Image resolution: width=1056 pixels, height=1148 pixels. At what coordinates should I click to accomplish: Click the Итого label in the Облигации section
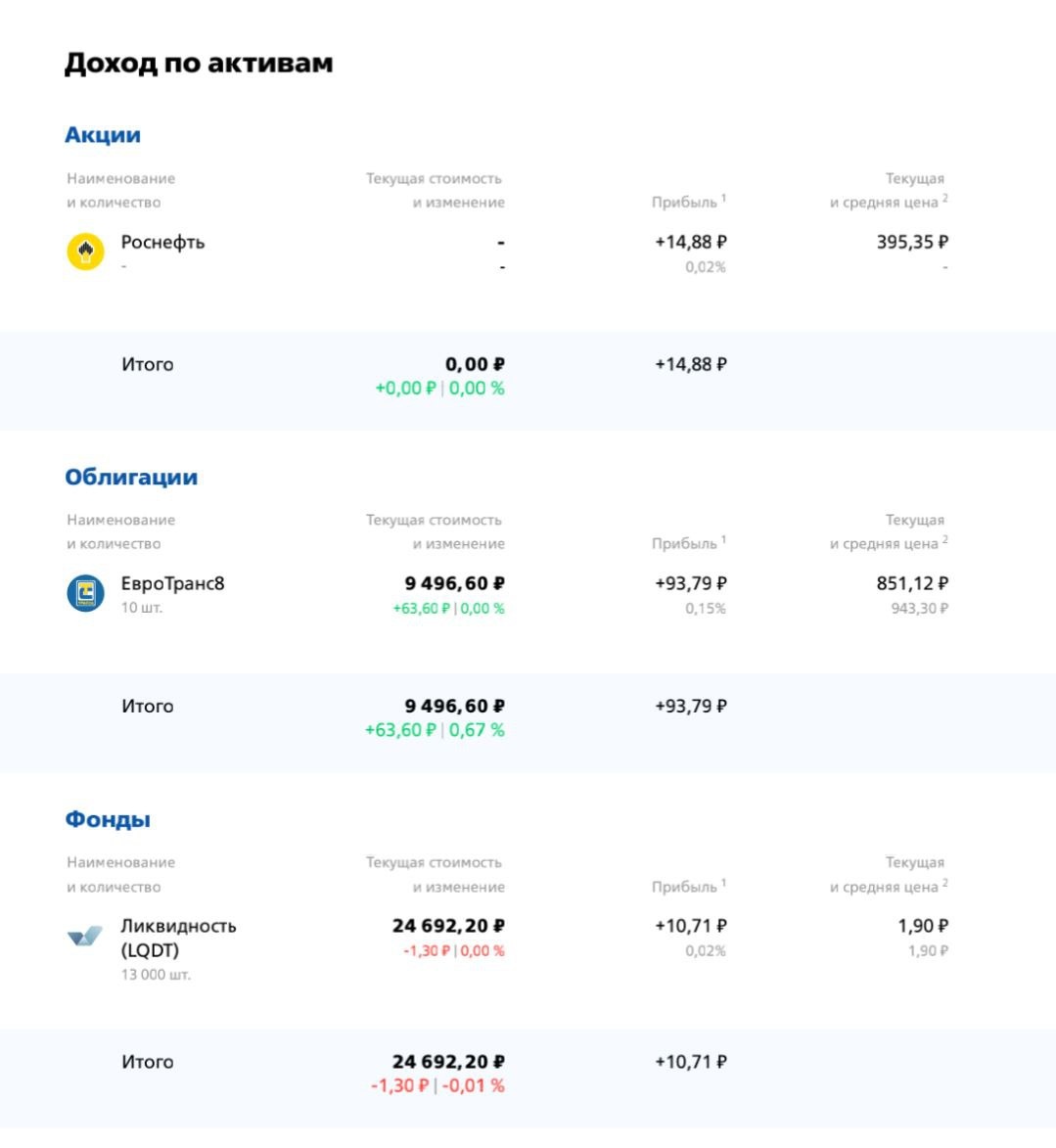tap(147, 706)
